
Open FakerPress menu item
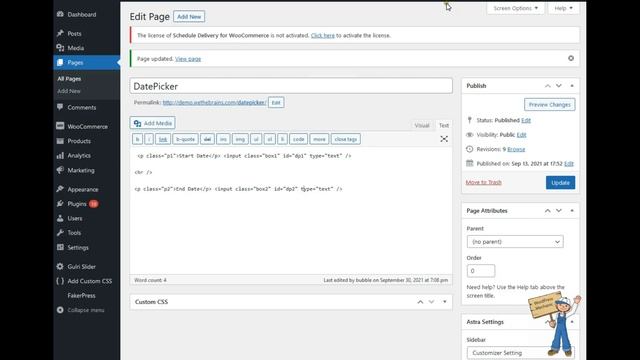click(x=81, y=296)
